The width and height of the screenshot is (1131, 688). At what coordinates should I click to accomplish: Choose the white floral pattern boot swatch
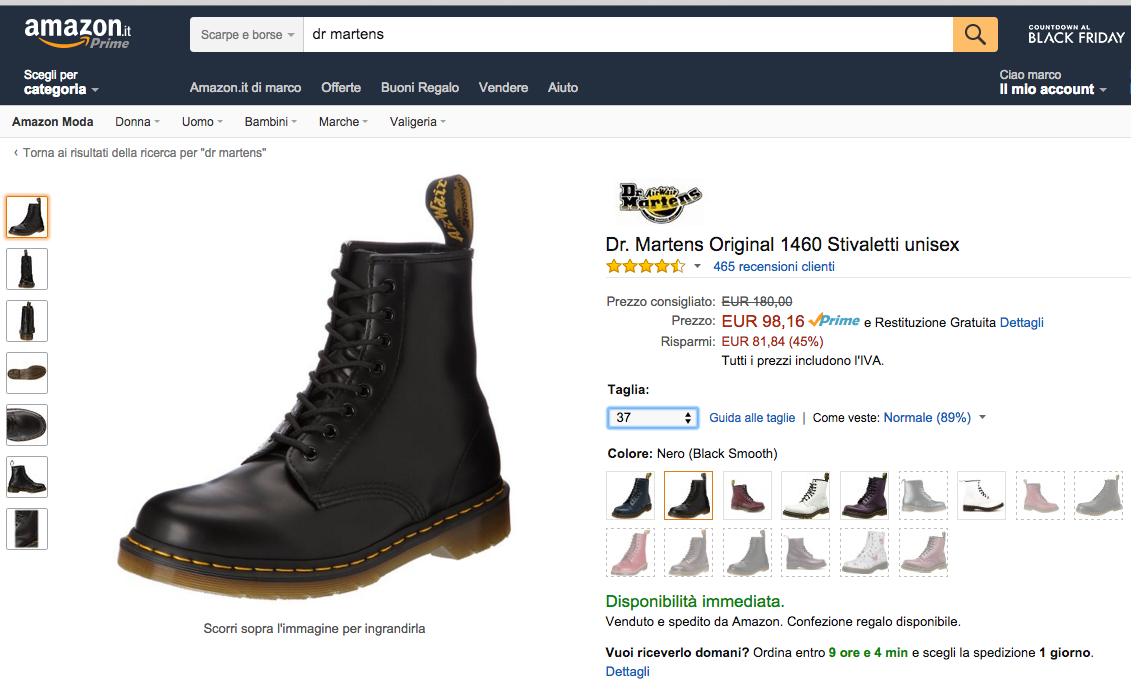point(864,553)
